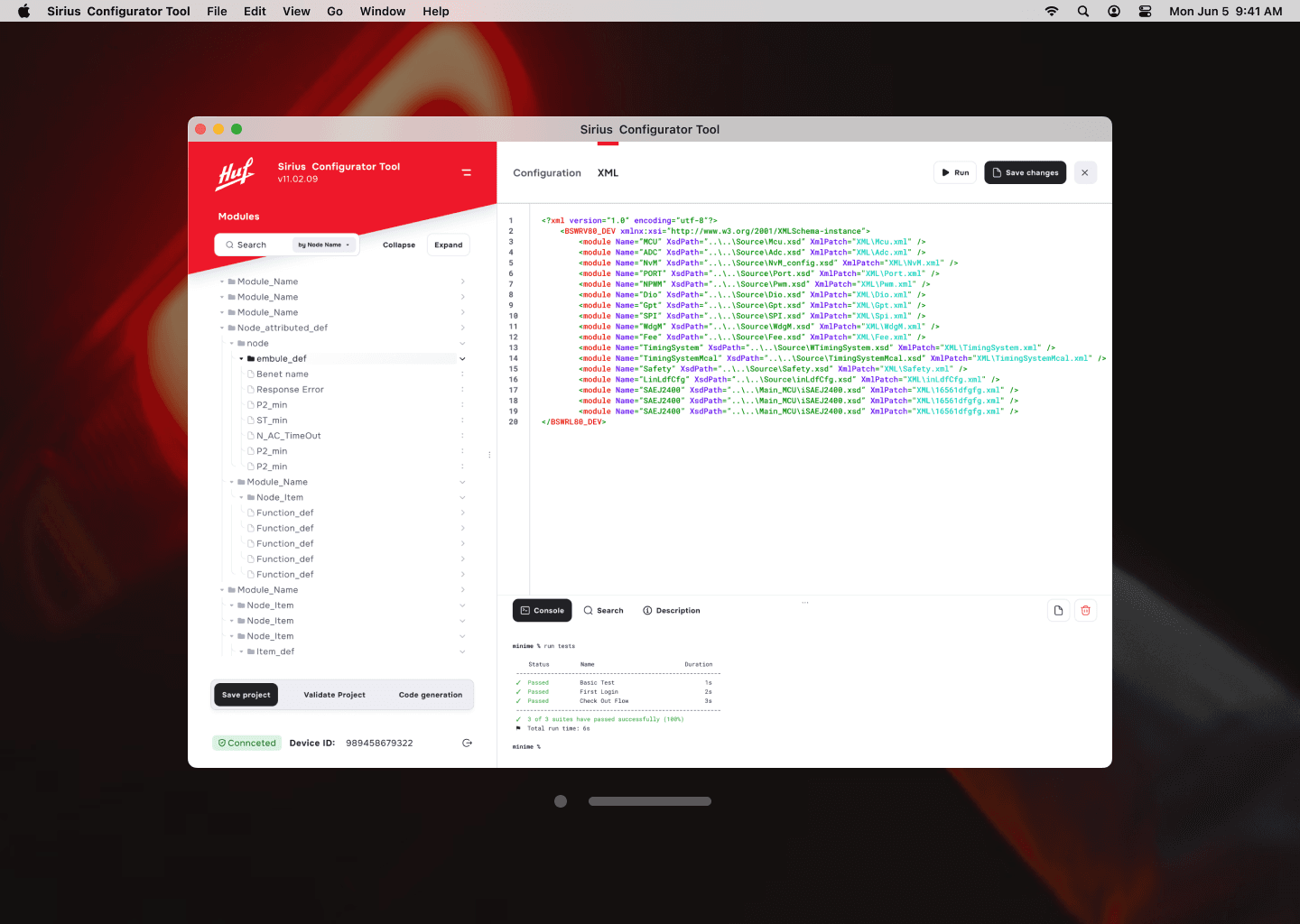This screenshot has height=924, width=1300.
Task: Expand Node_attributed_def with its right chevron
Action: pyautogui.click(x=462, y=328)
